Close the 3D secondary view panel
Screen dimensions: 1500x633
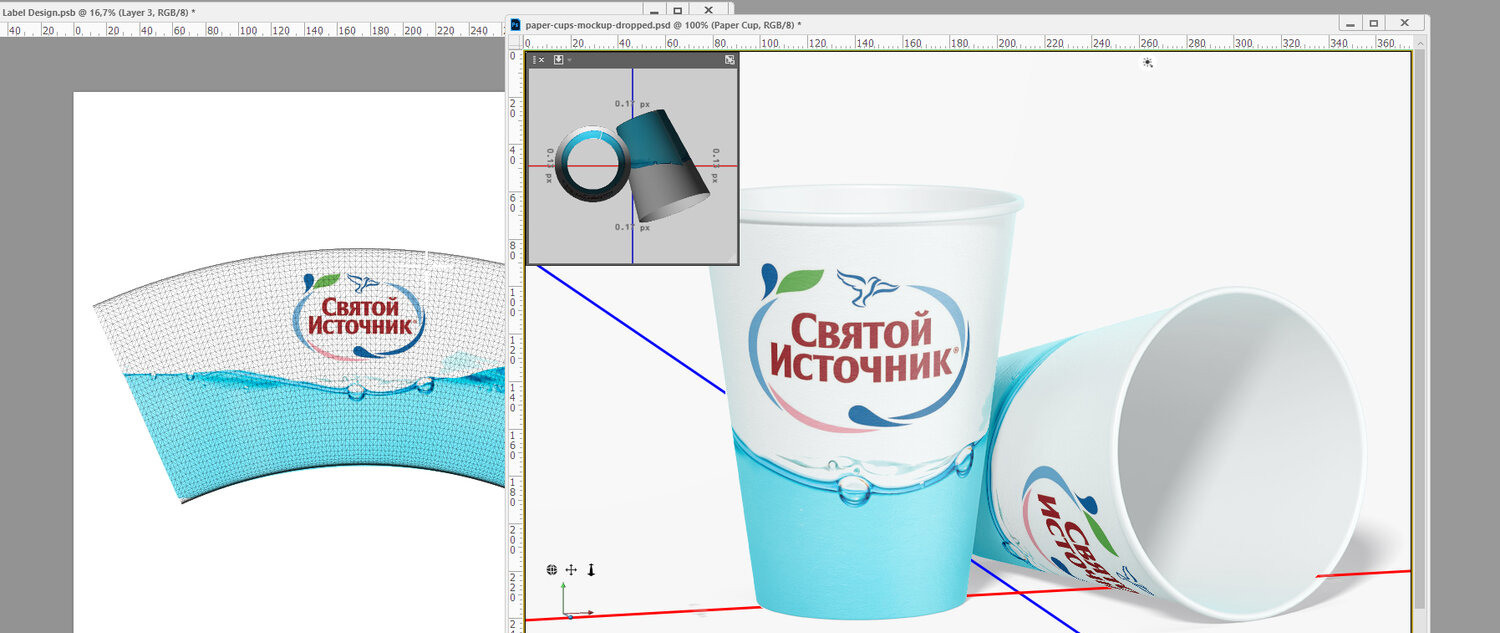pos(542,60)
